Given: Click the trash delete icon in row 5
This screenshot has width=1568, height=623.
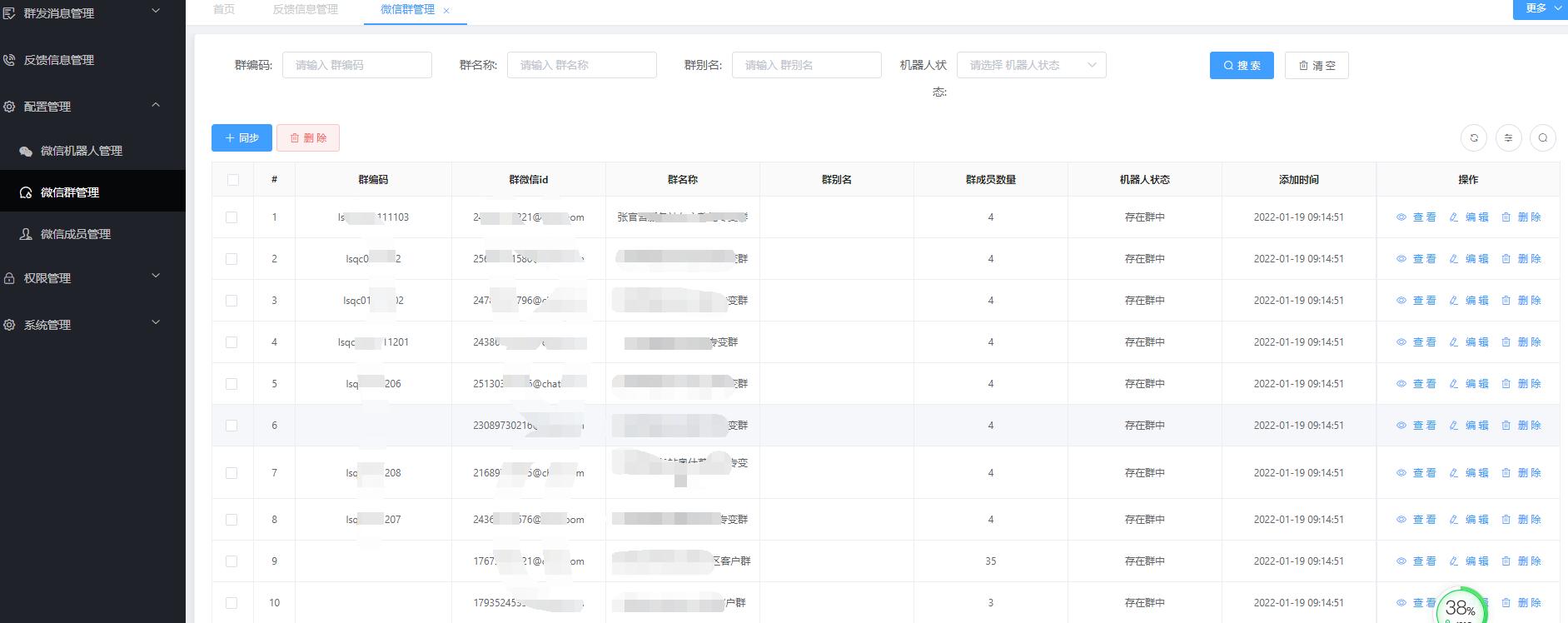Looking at the screenshot, I should pyautogui.click(x=1506, y=384).
